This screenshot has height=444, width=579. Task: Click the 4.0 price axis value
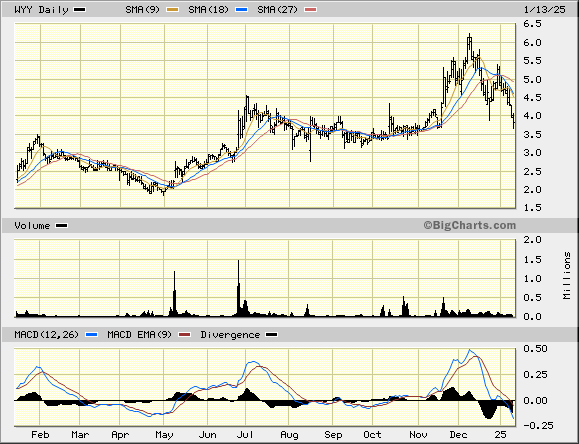(532, 116)
